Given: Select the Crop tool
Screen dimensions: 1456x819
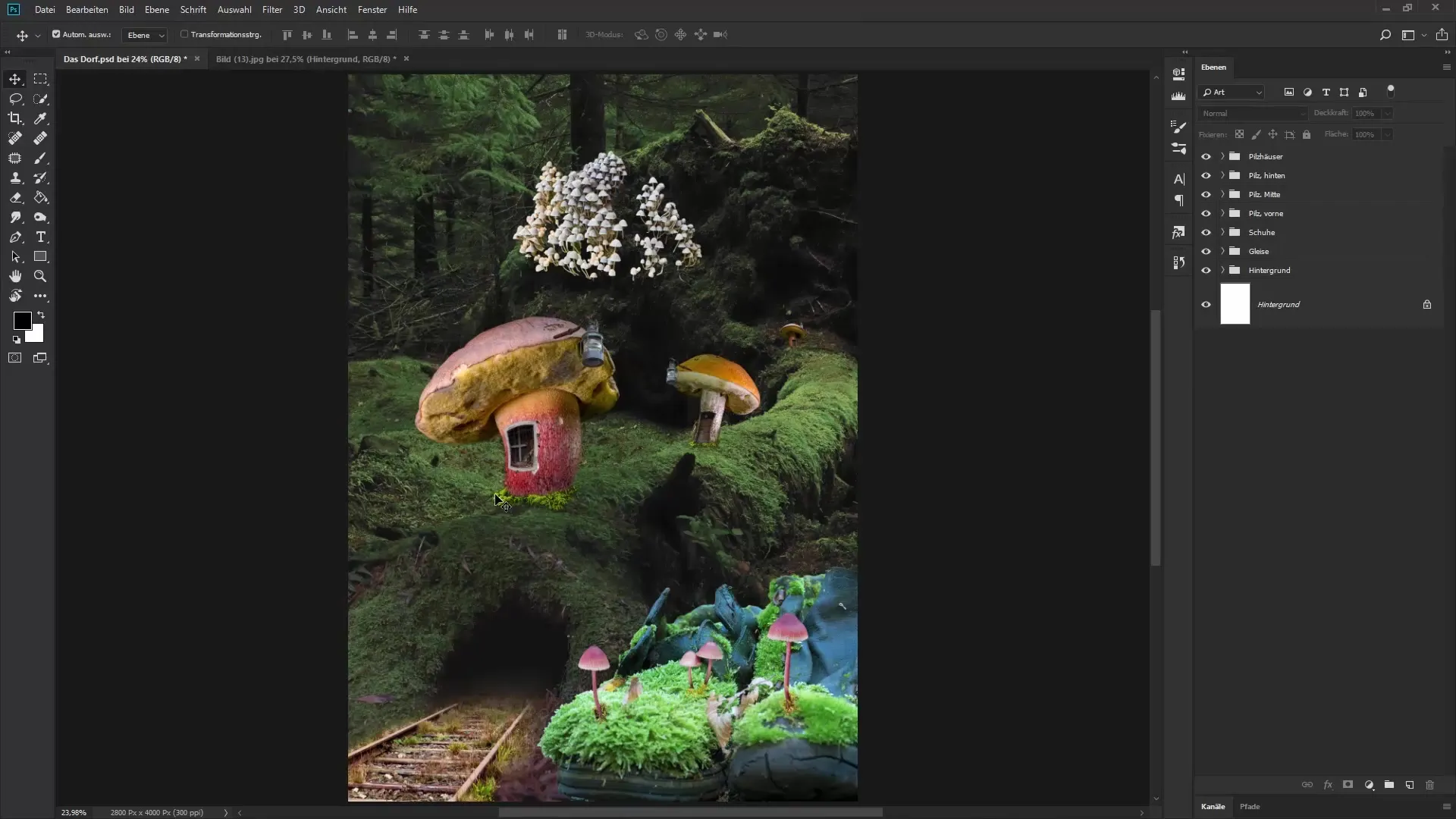Looking at the screenshot, I should tap(15, 118).
